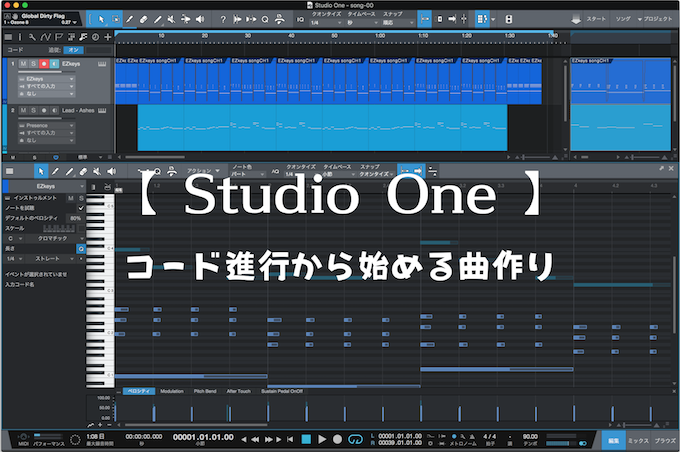Solo the Lead - Ashes track
Screen dimensions: 680x452
click(x=33, y=111)
